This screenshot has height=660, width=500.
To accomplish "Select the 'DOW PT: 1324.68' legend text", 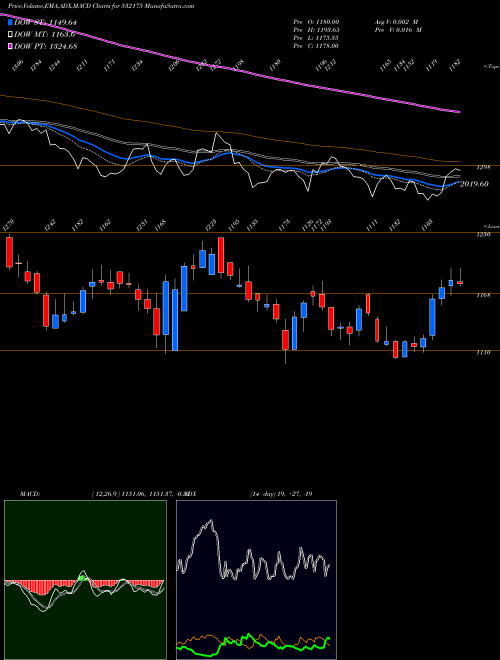I will (x=45, y=46).
